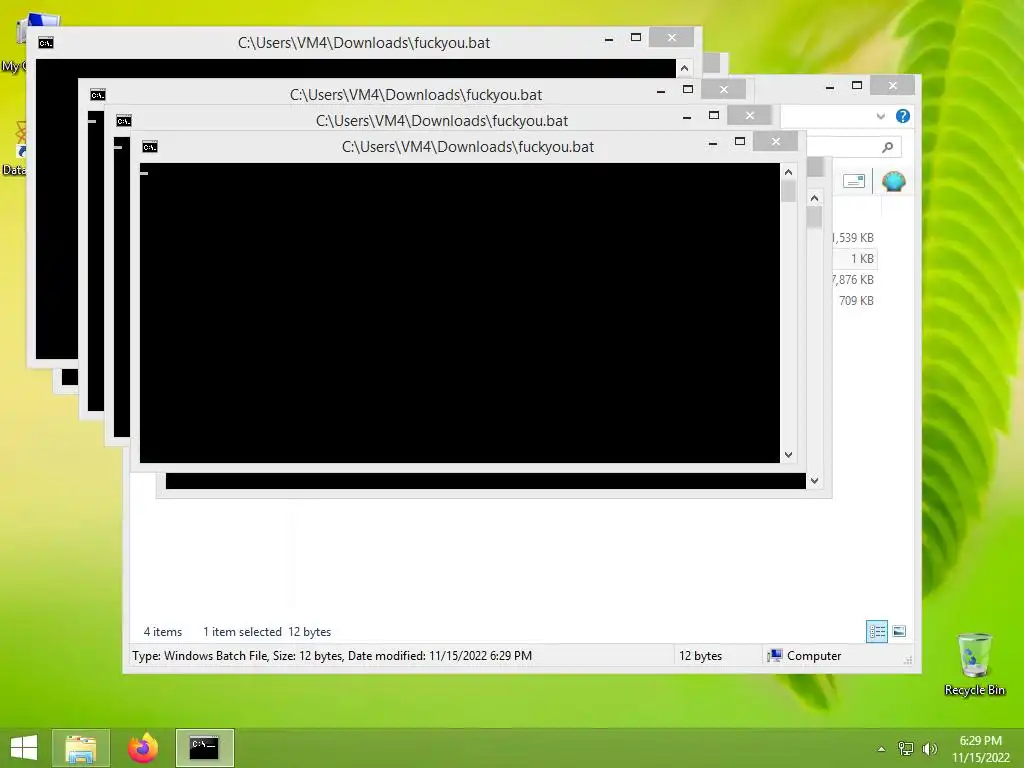
Task: Click the Computer status bar label
Action: pos(813,656)
